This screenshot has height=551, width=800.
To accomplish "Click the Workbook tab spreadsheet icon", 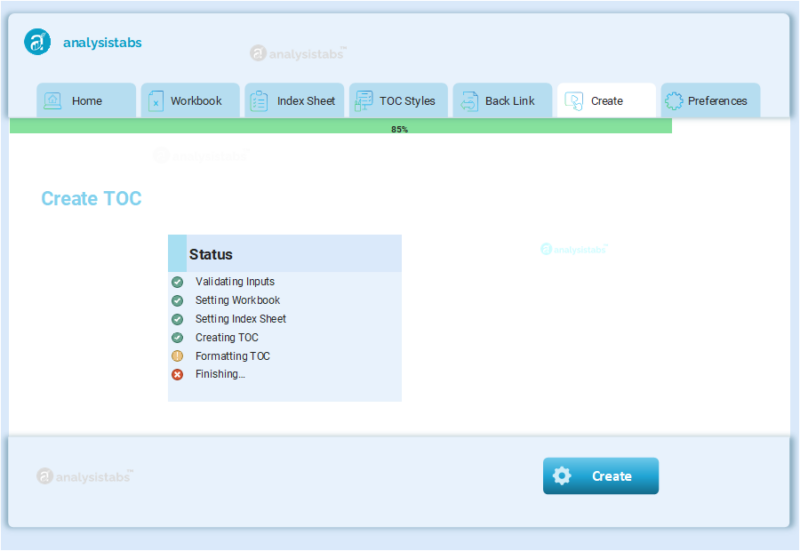I will click(x=156, y=101).
